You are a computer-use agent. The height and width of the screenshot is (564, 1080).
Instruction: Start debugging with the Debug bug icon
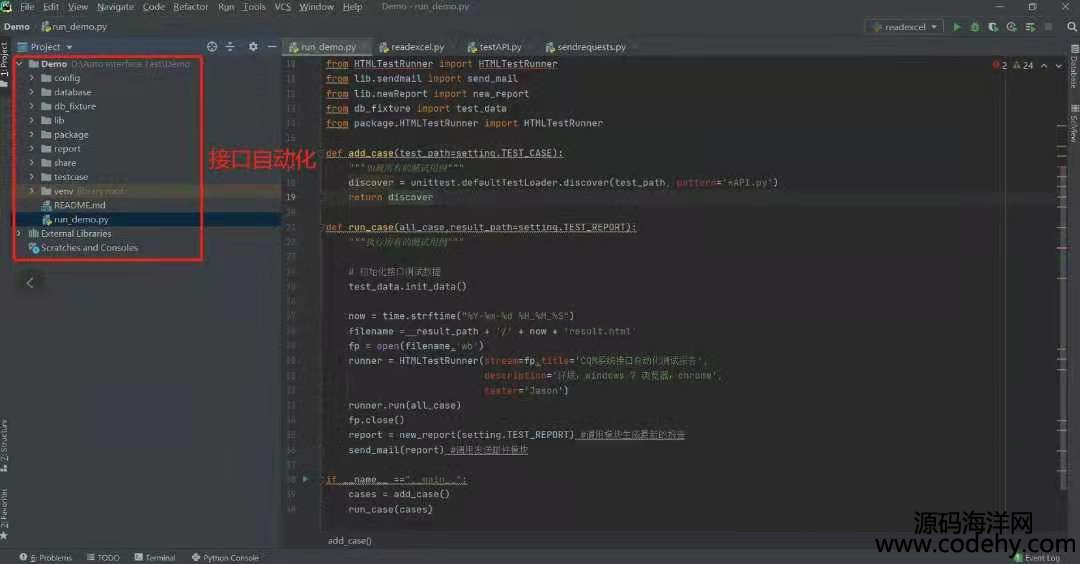975,27
